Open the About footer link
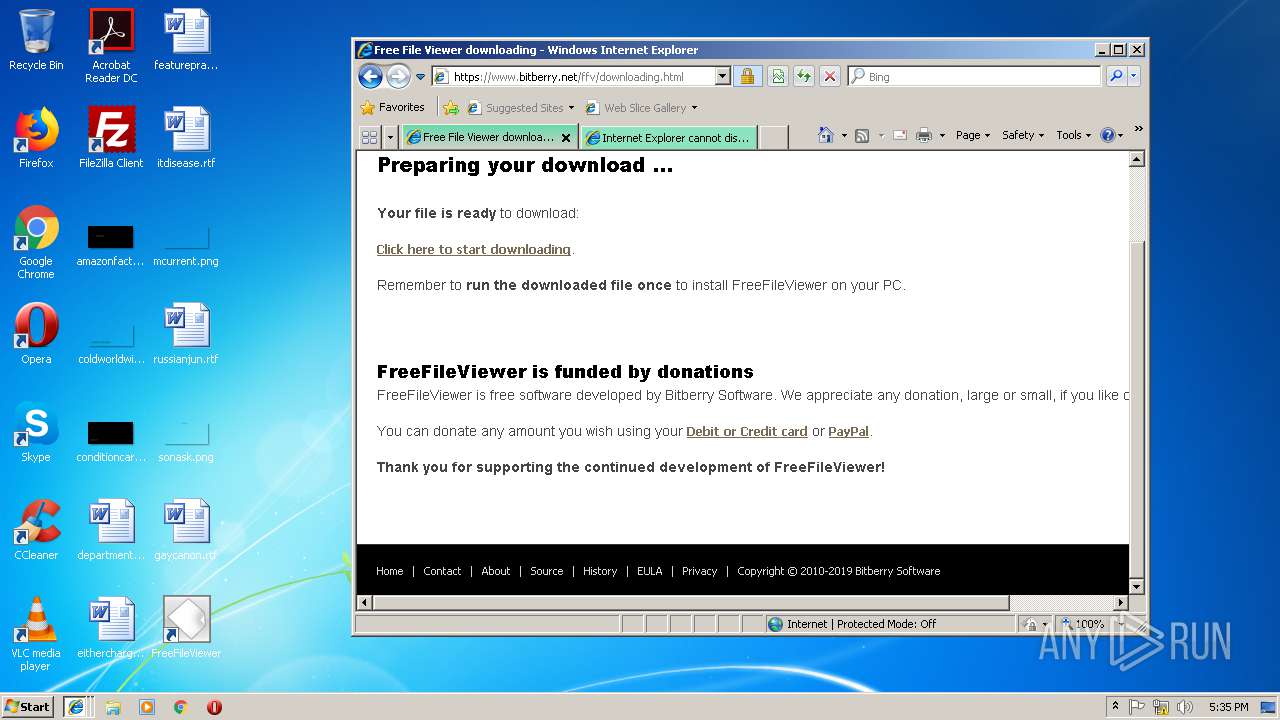This screenshot has height=720, width=1280. [496, 571]
